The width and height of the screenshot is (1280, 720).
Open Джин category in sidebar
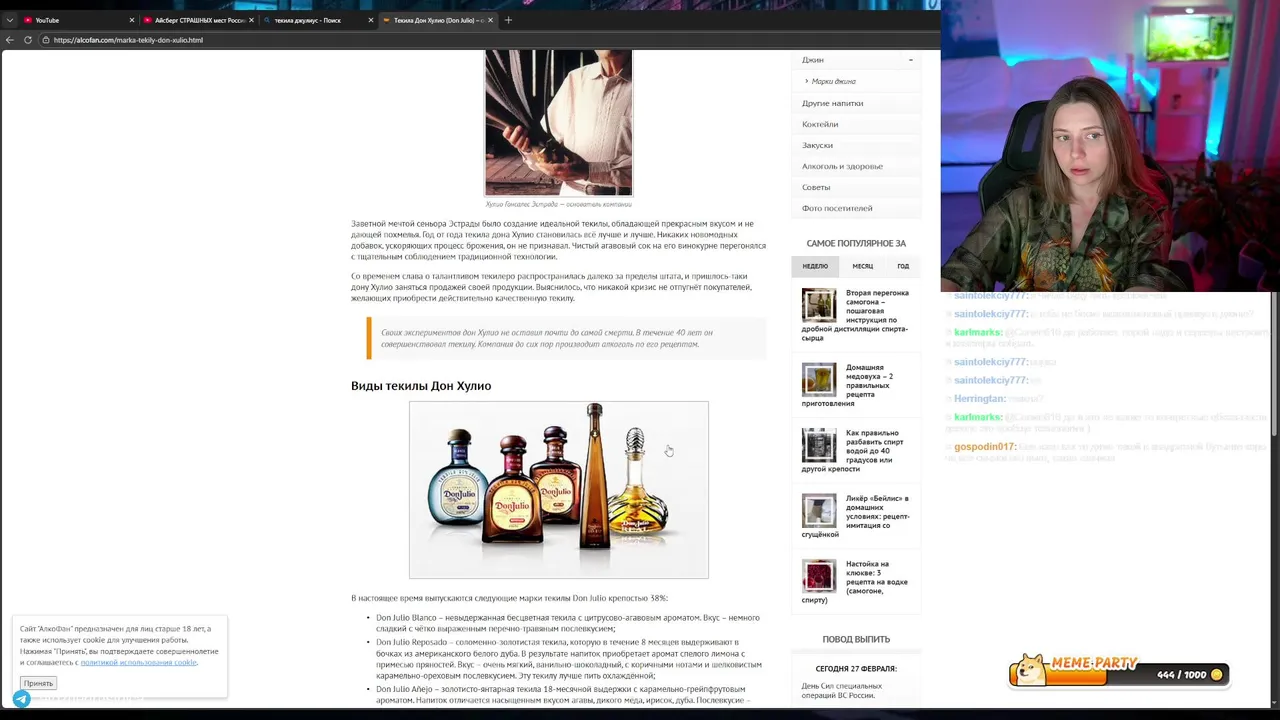(812, 60)
